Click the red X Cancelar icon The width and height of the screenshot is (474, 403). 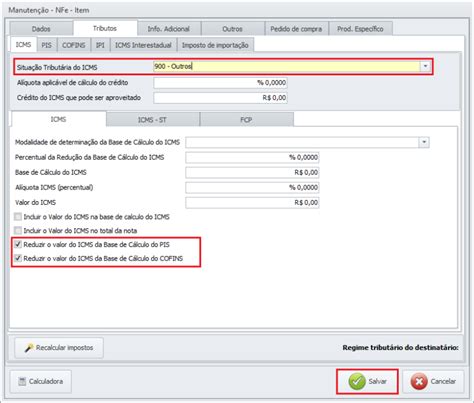point(419,381)
